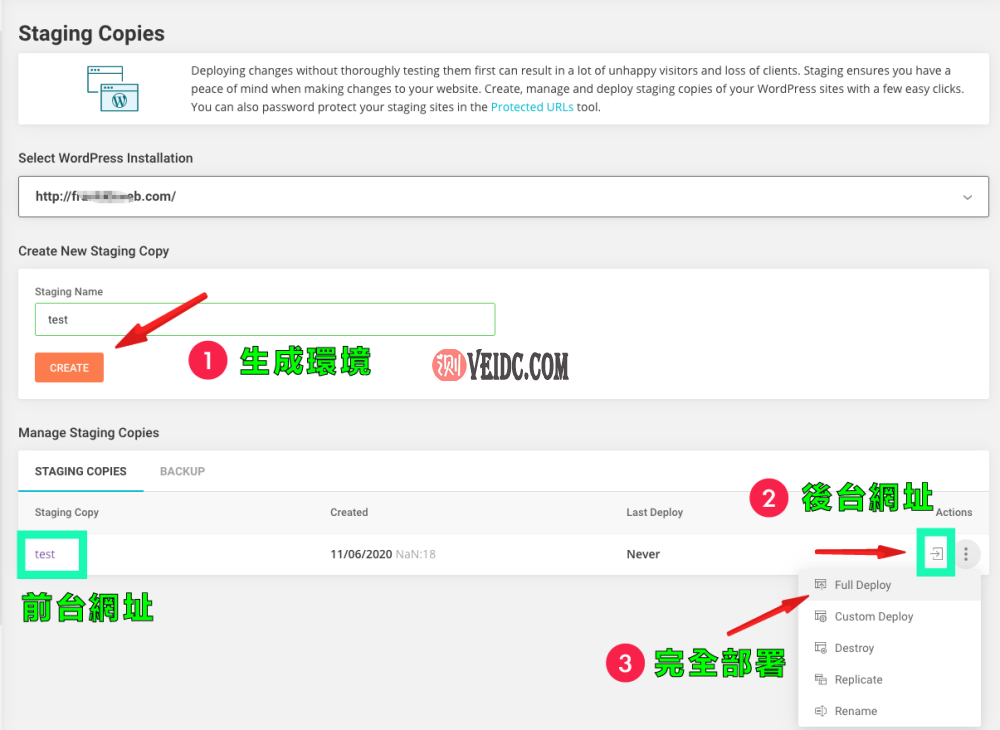Click the Last Deploy column header
Screen dimensions: 1000x730
653,512
